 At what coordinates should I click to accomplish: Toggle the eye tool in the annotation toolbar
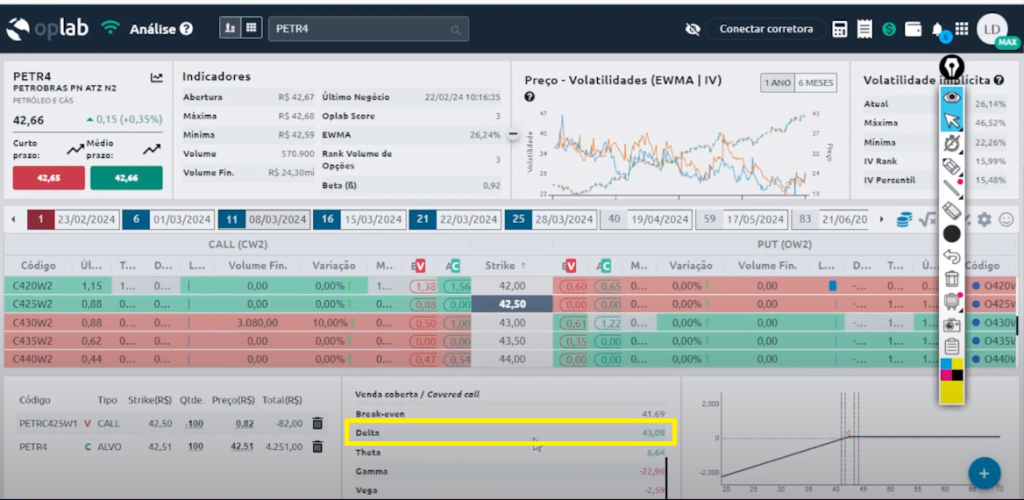pos(952,97)
